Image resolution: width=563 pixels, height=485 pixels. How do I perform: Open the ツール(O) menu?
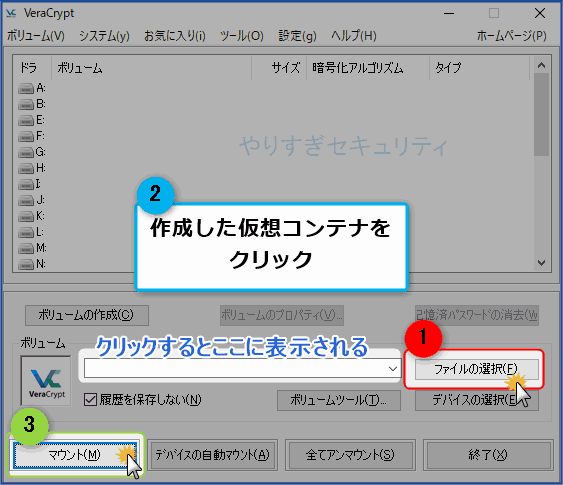coord(242,36)
